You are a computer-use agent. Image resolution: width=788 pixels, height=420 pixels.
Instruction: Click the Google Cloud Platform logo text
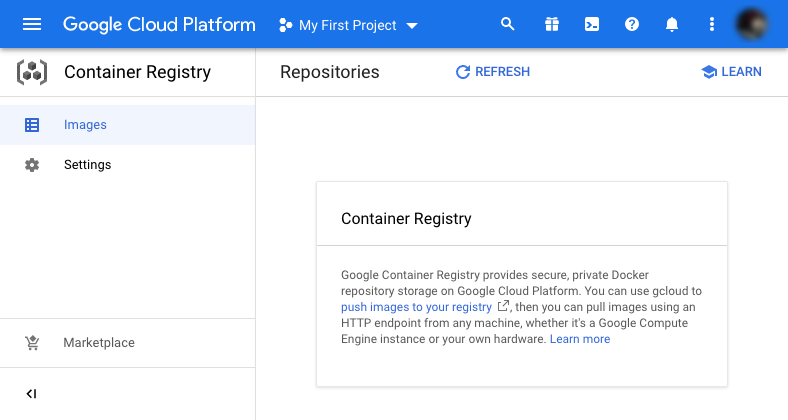tap(159, 25)
